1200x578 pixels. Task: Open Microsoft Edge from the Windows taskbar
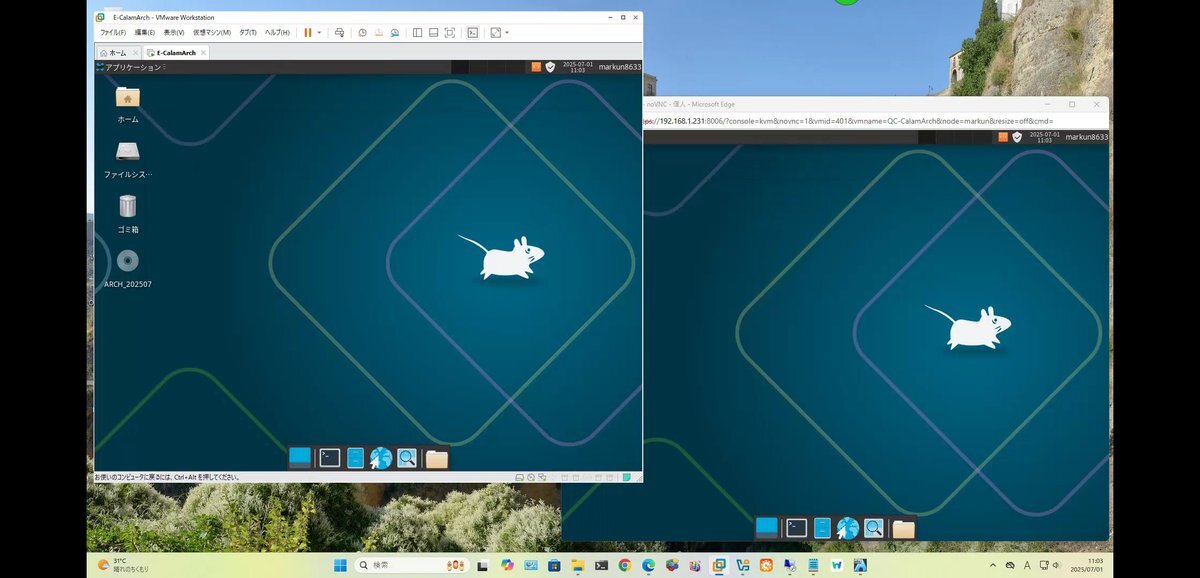pos(648,565)
